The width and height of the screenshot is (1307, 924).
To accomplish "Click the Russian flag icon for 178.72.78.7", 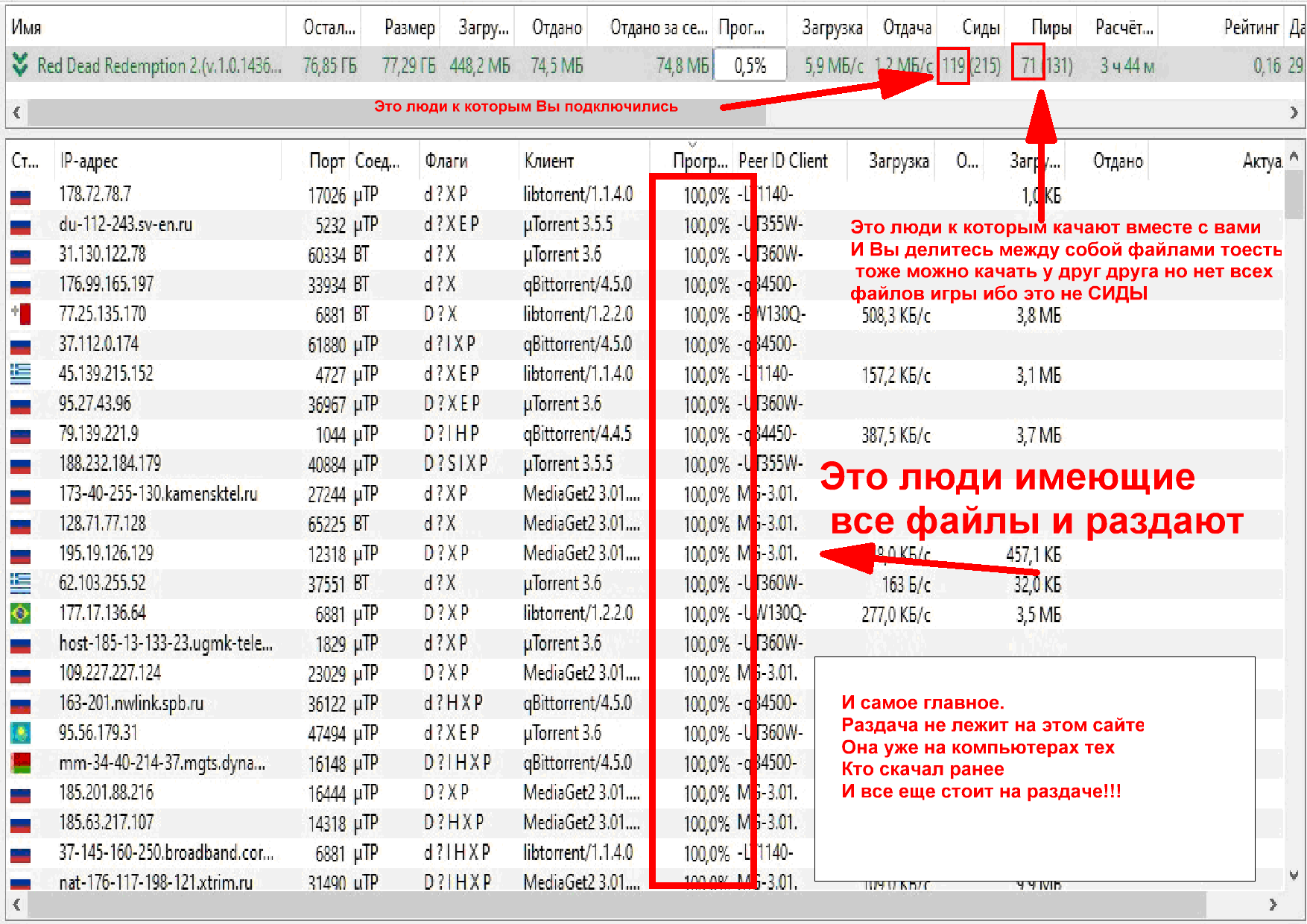I will pyautogui.click(x=20, y=196).
